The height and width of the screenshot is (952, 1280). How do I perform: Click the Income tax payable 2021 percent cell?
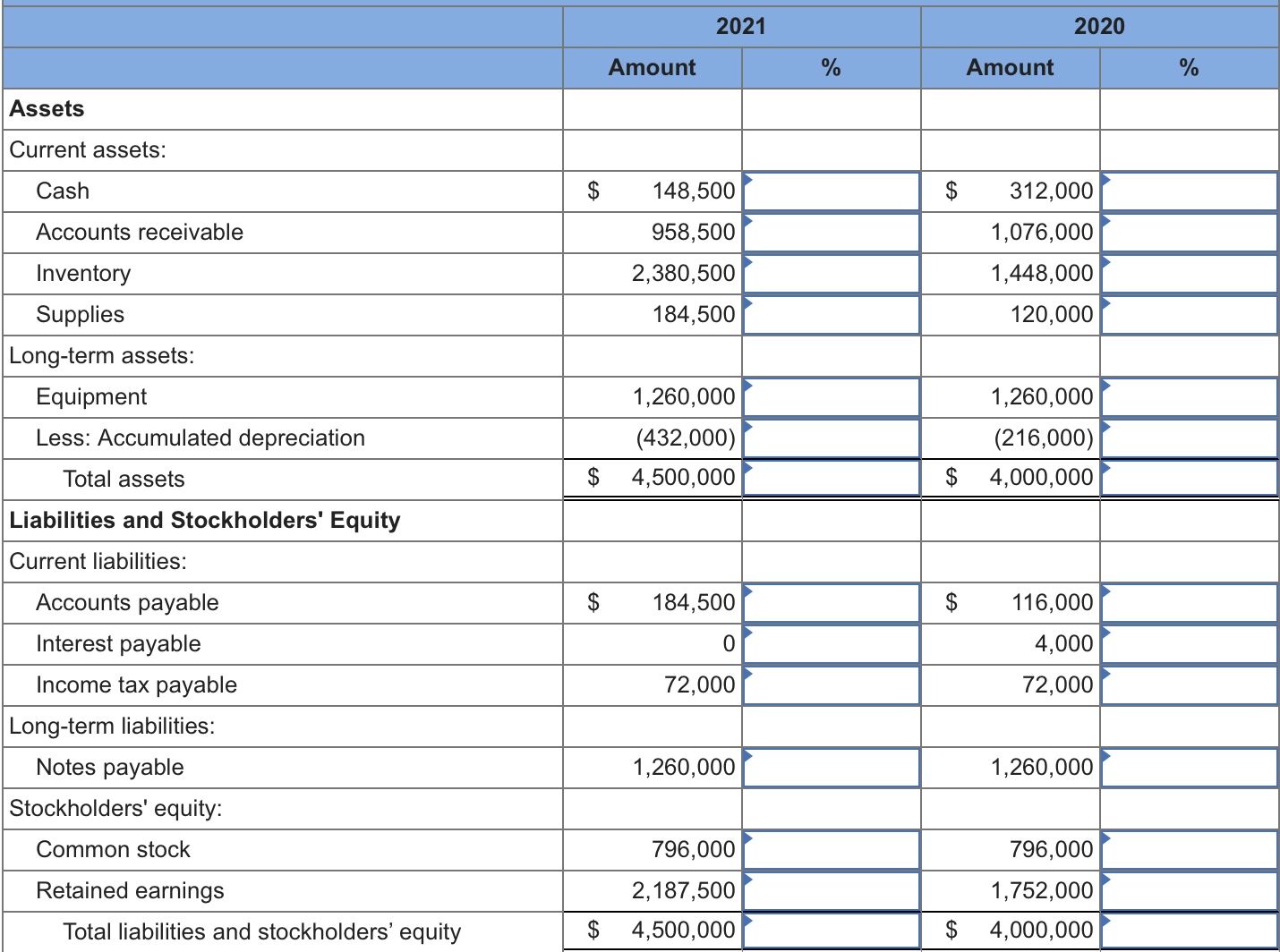click(x=831, y=684)
